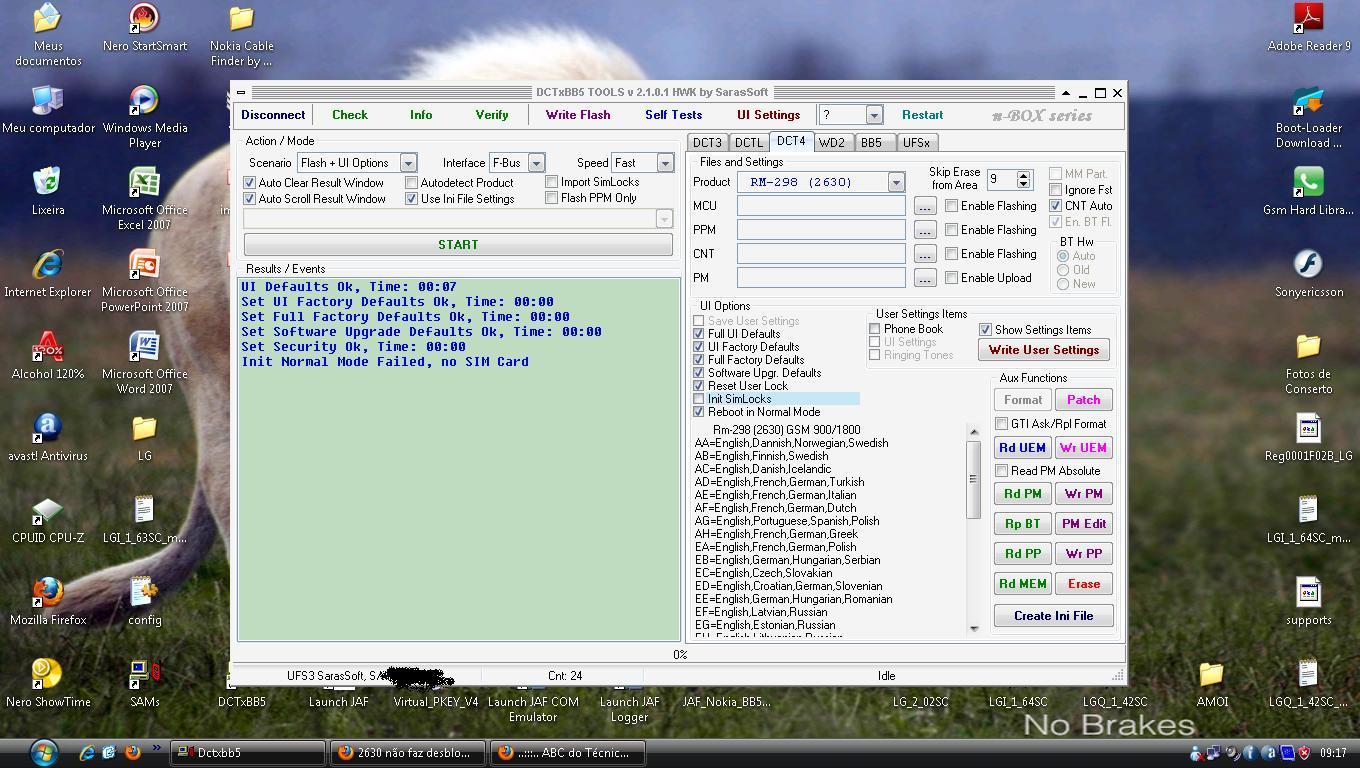Open LG folder on desktop

coord(144,437)
